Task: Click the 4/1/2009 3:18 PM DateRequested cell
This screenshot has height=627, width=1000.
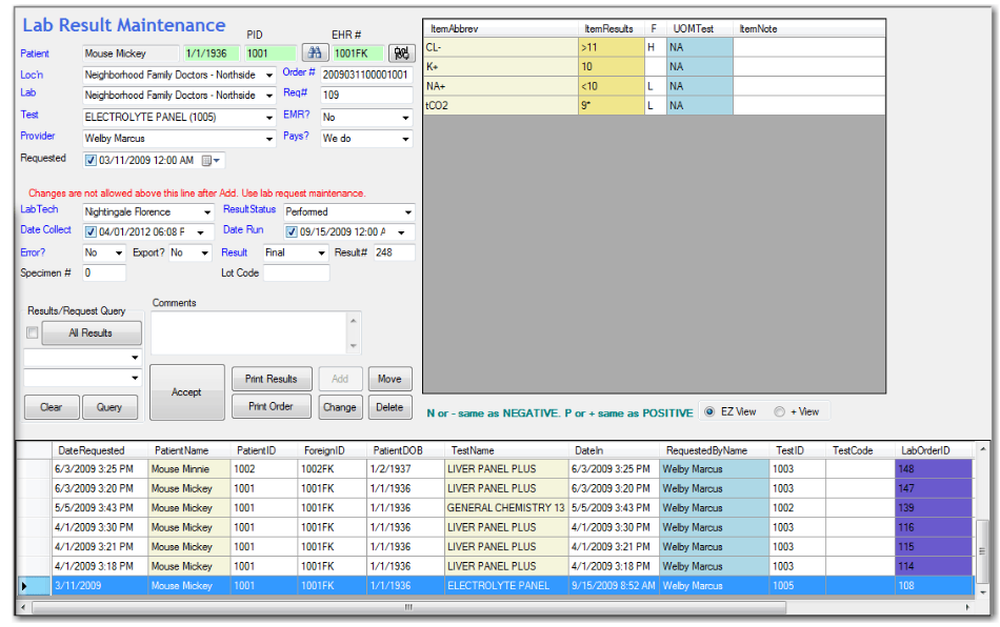Action: 99,566
